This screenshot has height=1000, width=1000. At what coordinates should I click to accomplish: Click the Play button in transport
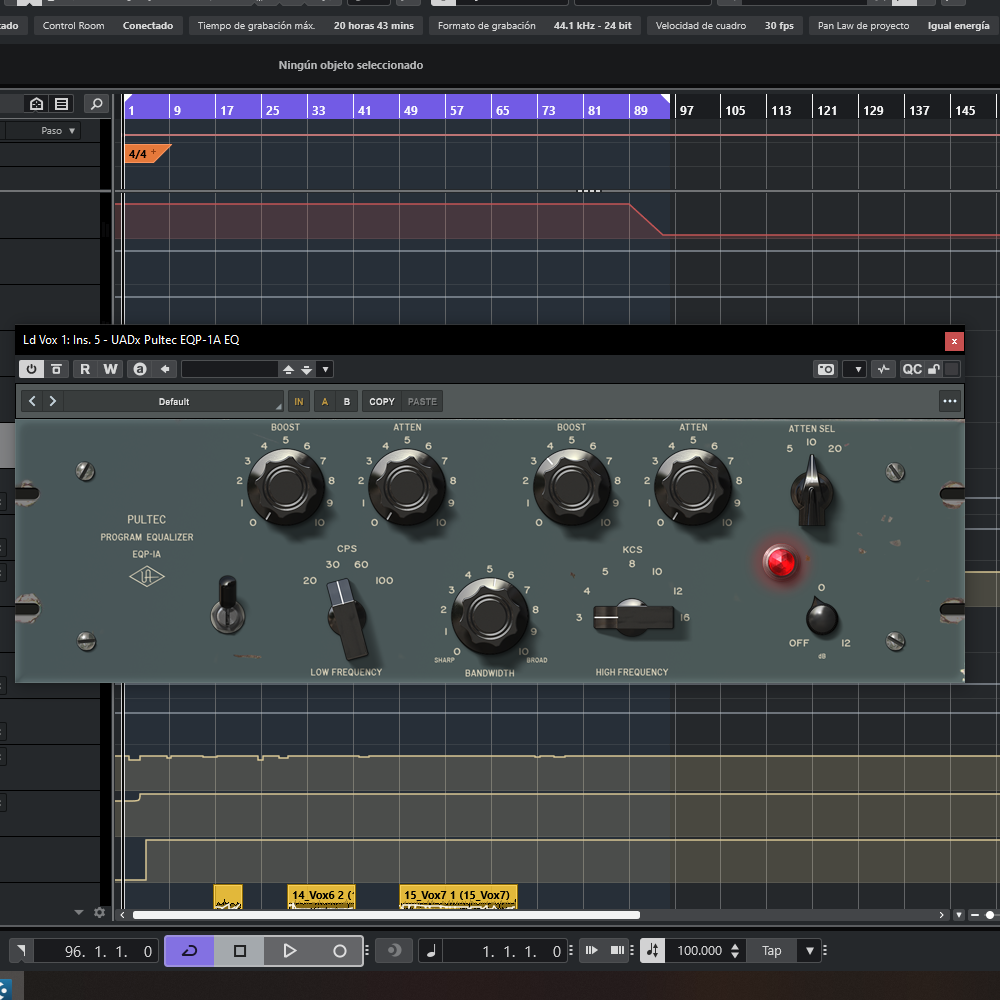click(290, 951)
